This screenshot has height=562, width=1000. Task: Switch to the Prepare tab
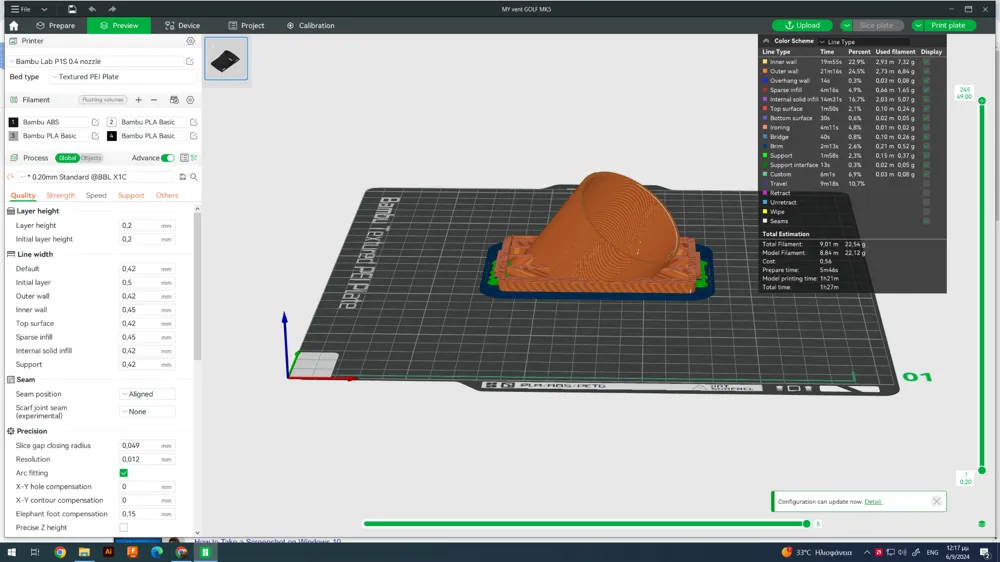55,26
